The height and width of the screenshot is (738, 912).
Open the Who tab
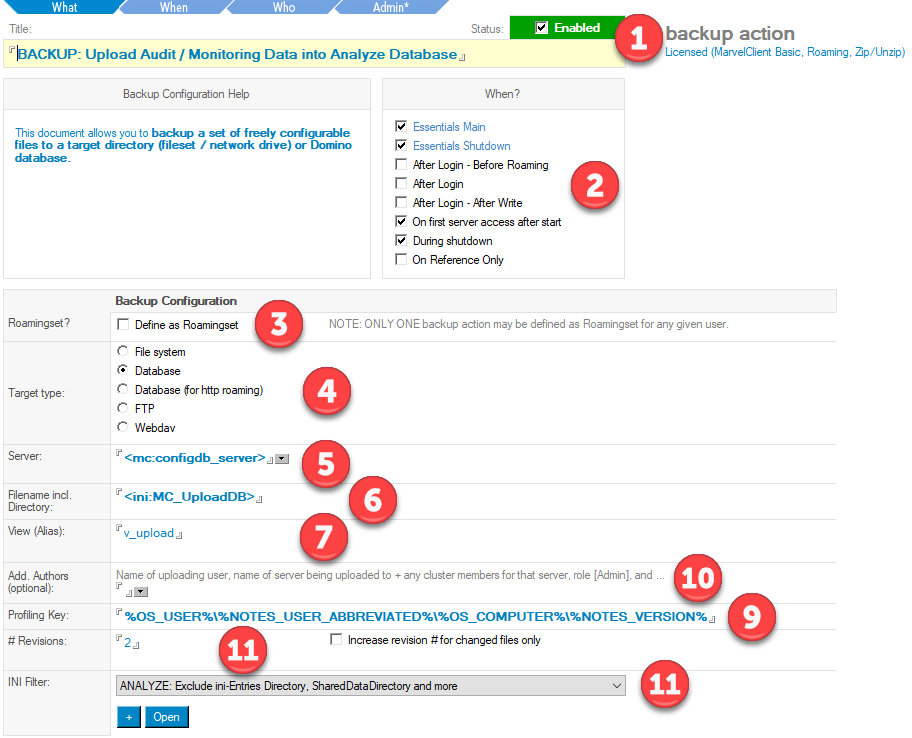[x=284, y=7]
